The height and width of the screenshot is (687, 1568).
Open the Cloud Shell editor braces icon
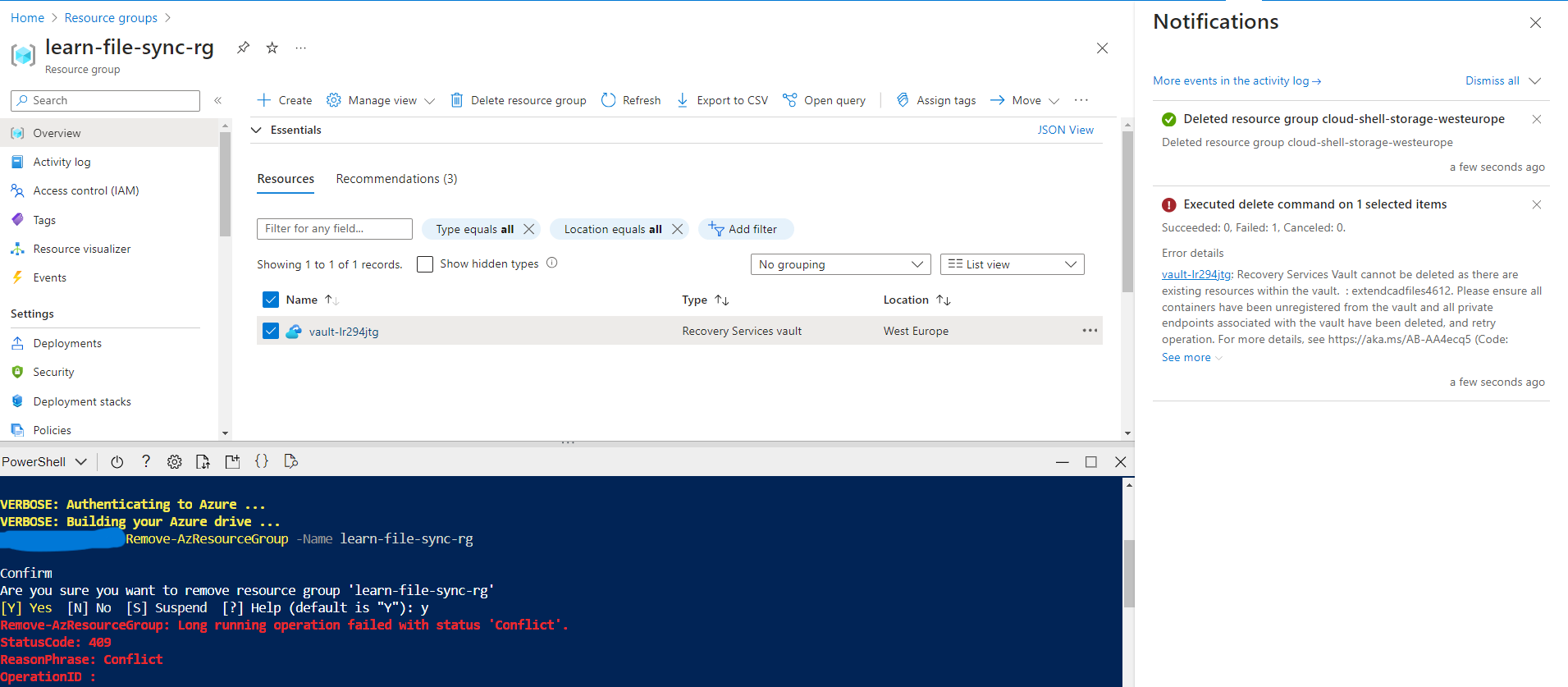point(262,461)
